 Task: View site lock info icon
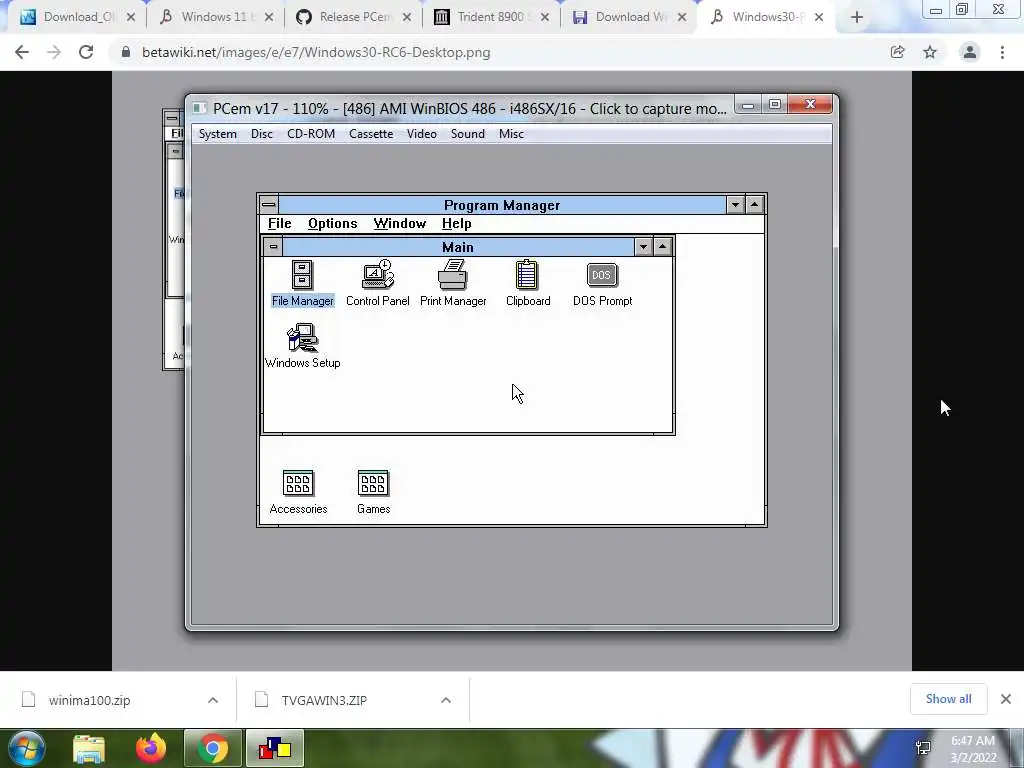tap(125, 52)
